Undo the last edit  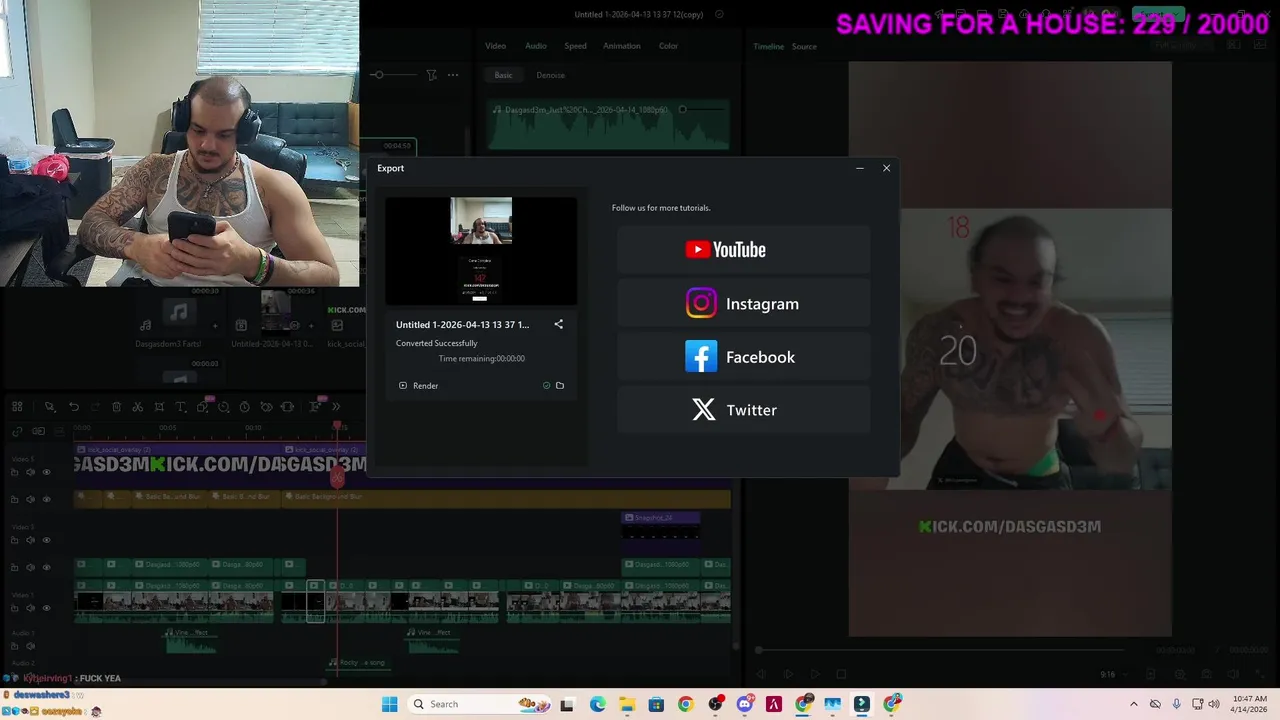click(x=74, y=407)
